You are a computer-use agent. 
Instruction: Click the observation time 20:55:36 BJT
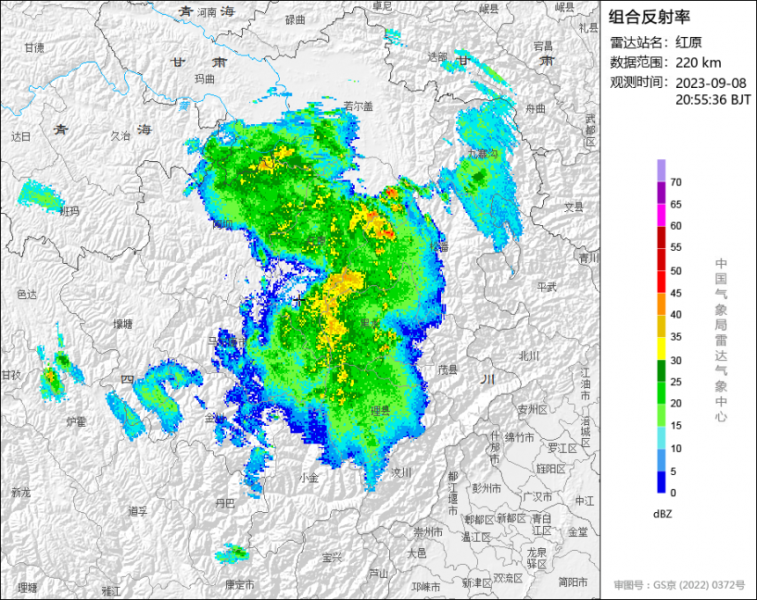click(712, 100)
